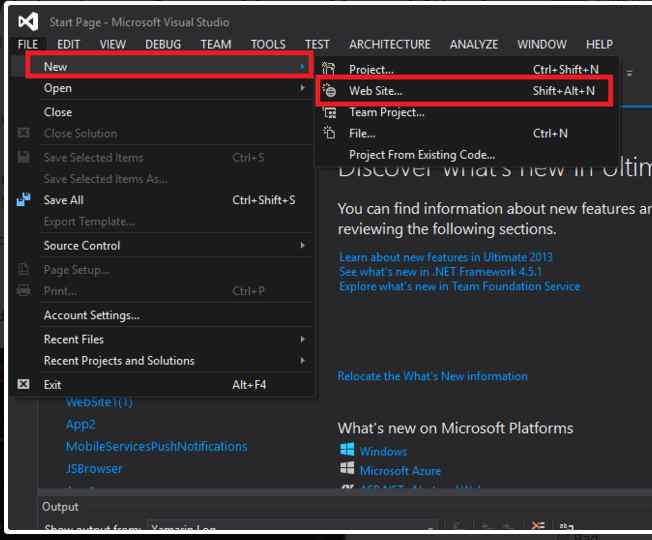This screenshot has width=652, height=540.
Task: Expand the New submenu arrow
Action: [x=302, y=67]
